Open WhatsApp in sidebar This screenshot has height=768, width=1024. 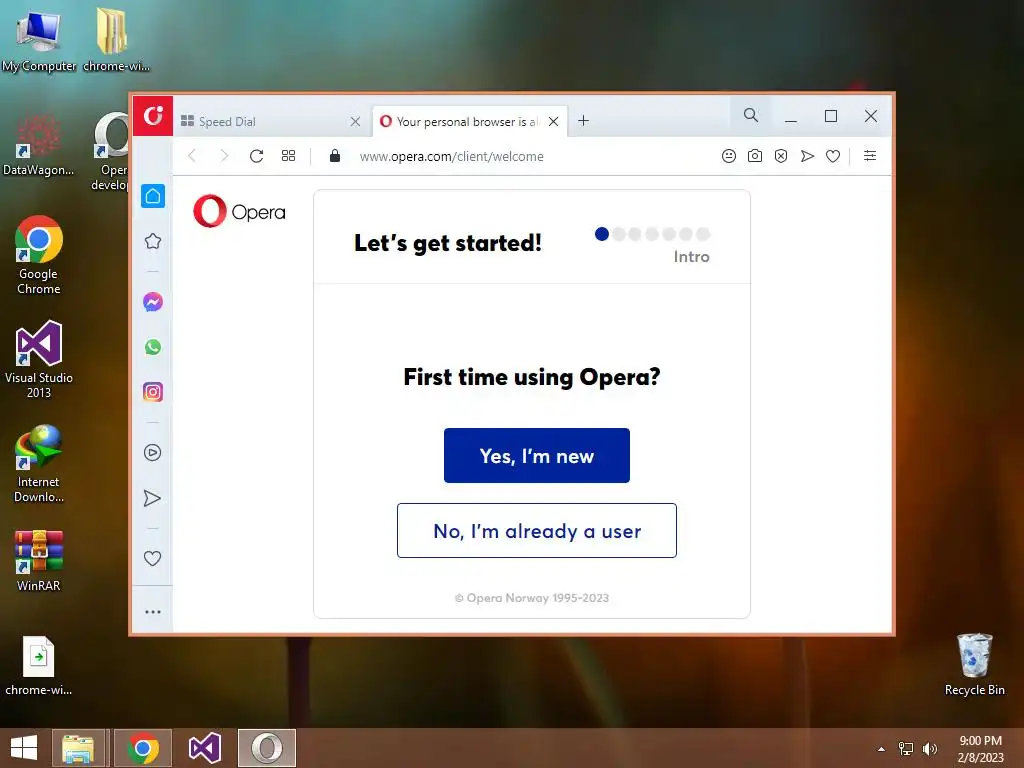pyautogui.click(x=153, y=347)
